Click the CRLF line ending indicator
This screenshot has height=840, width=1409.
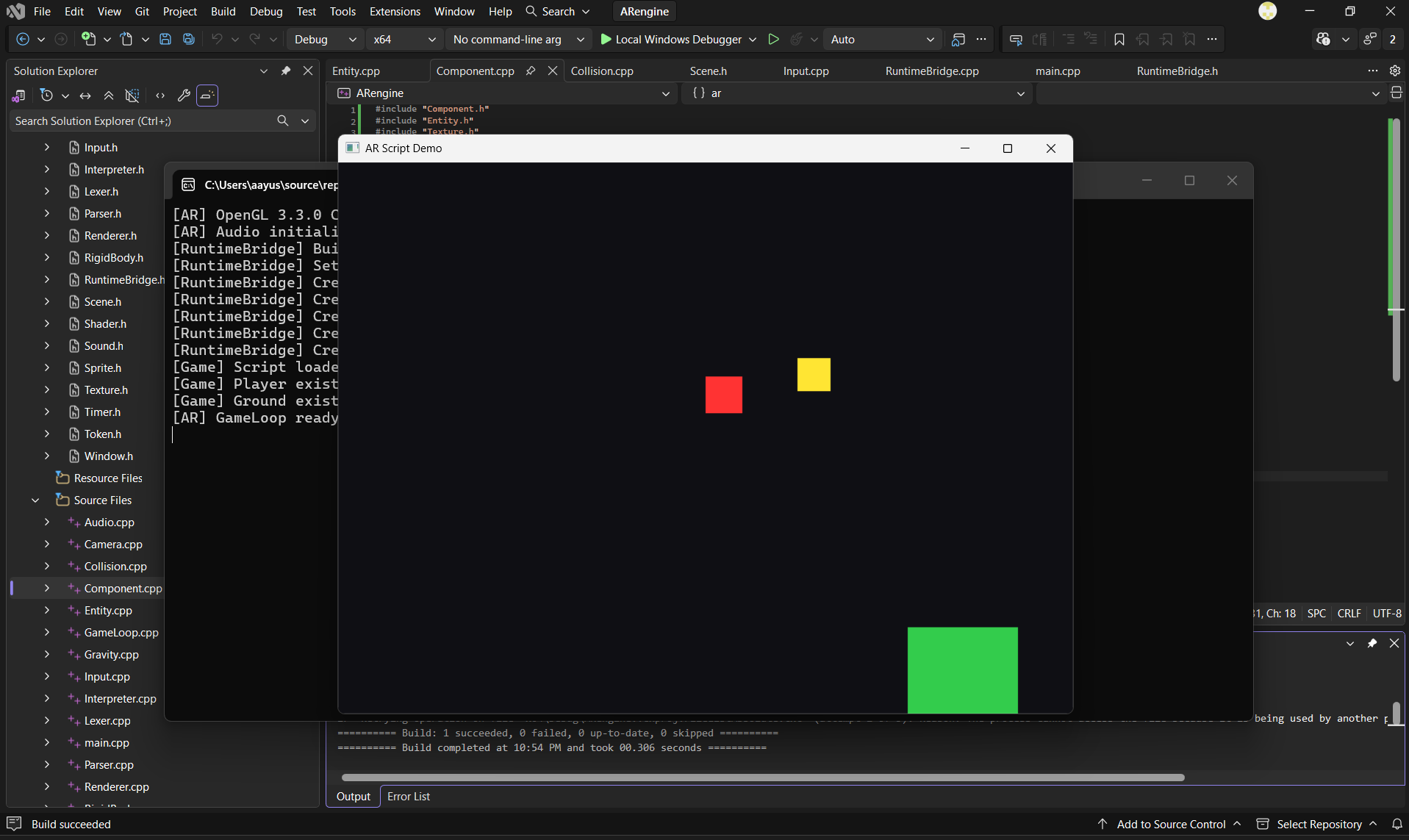pyautogui.click(x=1349, y=613)
